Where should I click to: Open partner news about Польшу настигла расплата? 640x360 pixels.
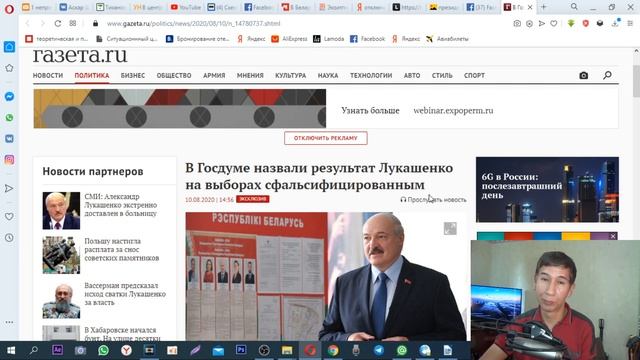[122, 249]
